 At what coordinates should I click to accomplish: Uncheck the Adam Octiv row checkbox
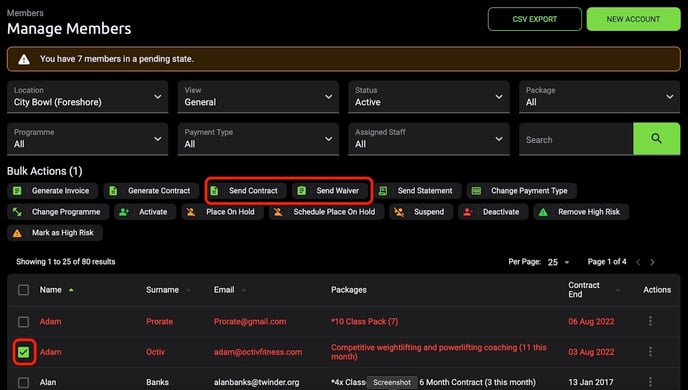tap(24, 352)
